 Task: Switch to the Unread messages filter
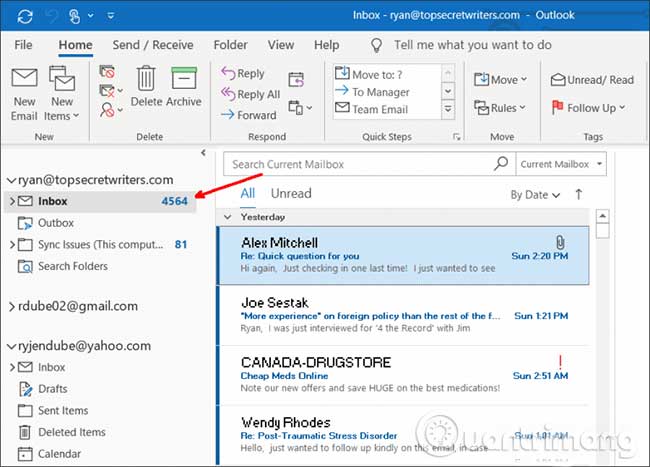pyautogui.click(x=291, y=193)
